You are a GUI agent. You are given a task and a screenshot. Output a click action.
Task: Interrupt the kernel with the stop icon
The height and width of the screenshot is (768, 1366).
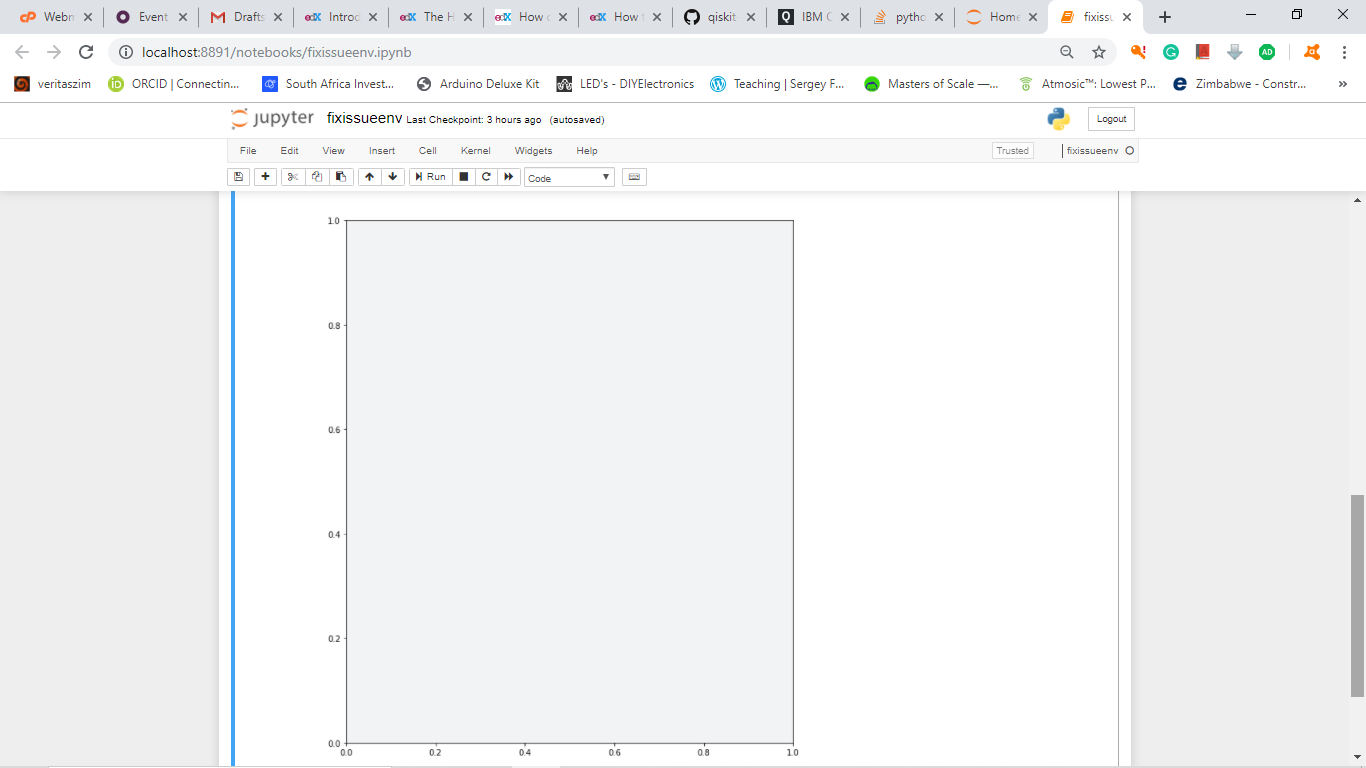point(463,177)
